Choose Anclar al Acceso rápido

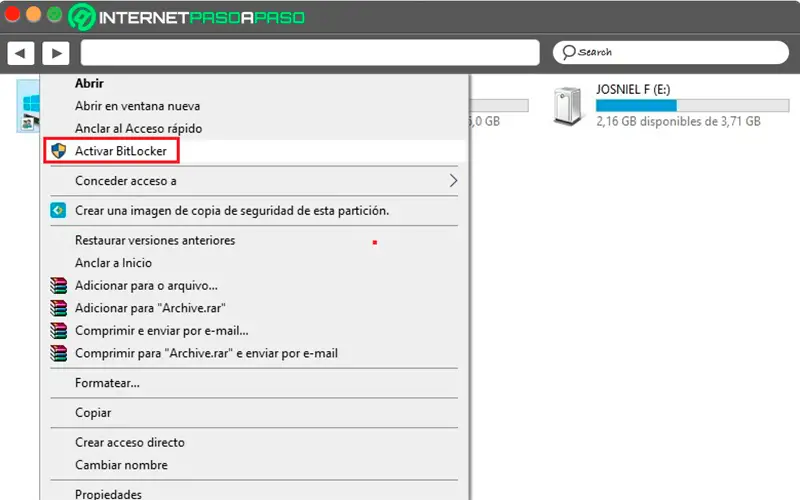click(138, 128)
